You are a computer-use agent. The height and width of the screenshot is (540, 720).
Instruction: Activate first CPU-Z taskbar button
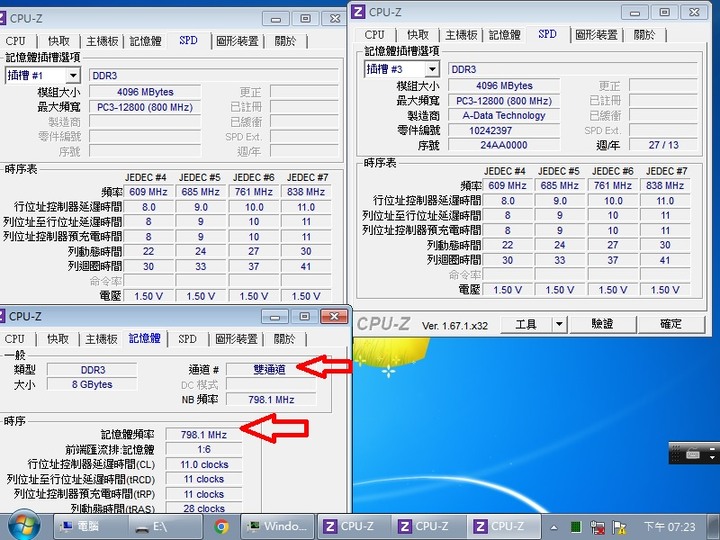pyautogui.click(x=354, y=526)
